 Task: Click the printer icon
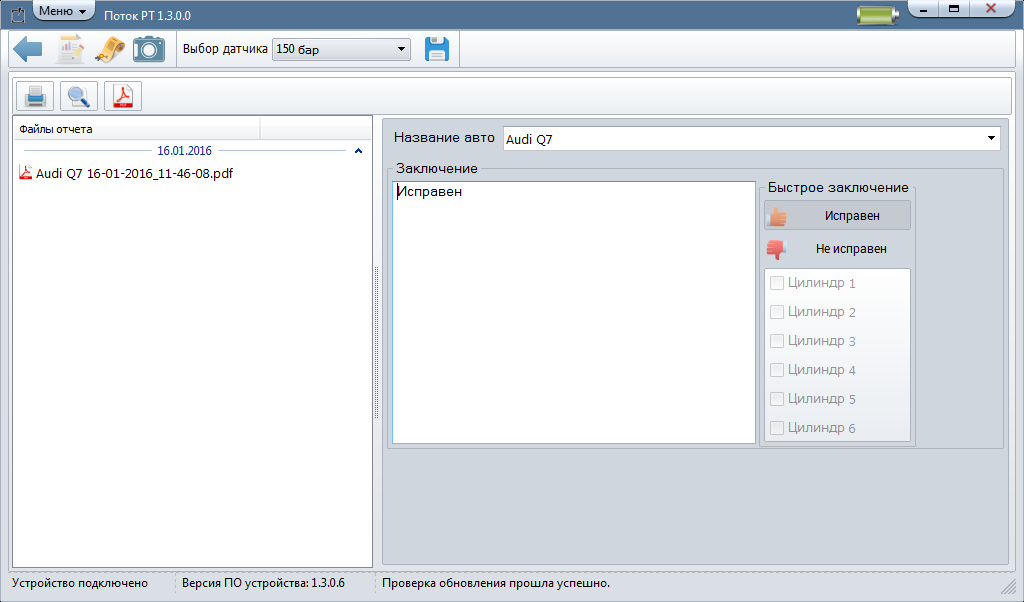tap(35, 96)
